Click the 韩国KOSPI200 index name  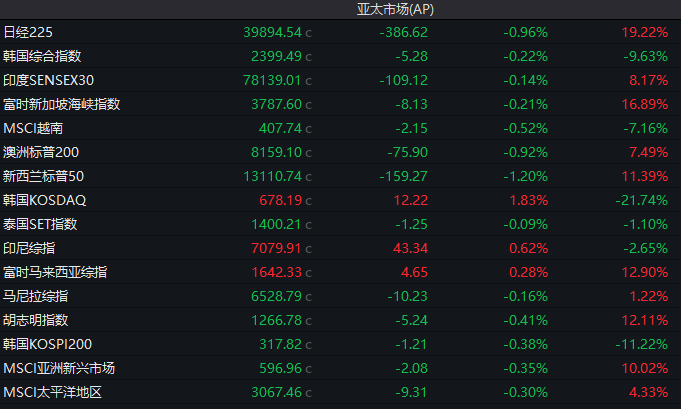coord(45,344)
